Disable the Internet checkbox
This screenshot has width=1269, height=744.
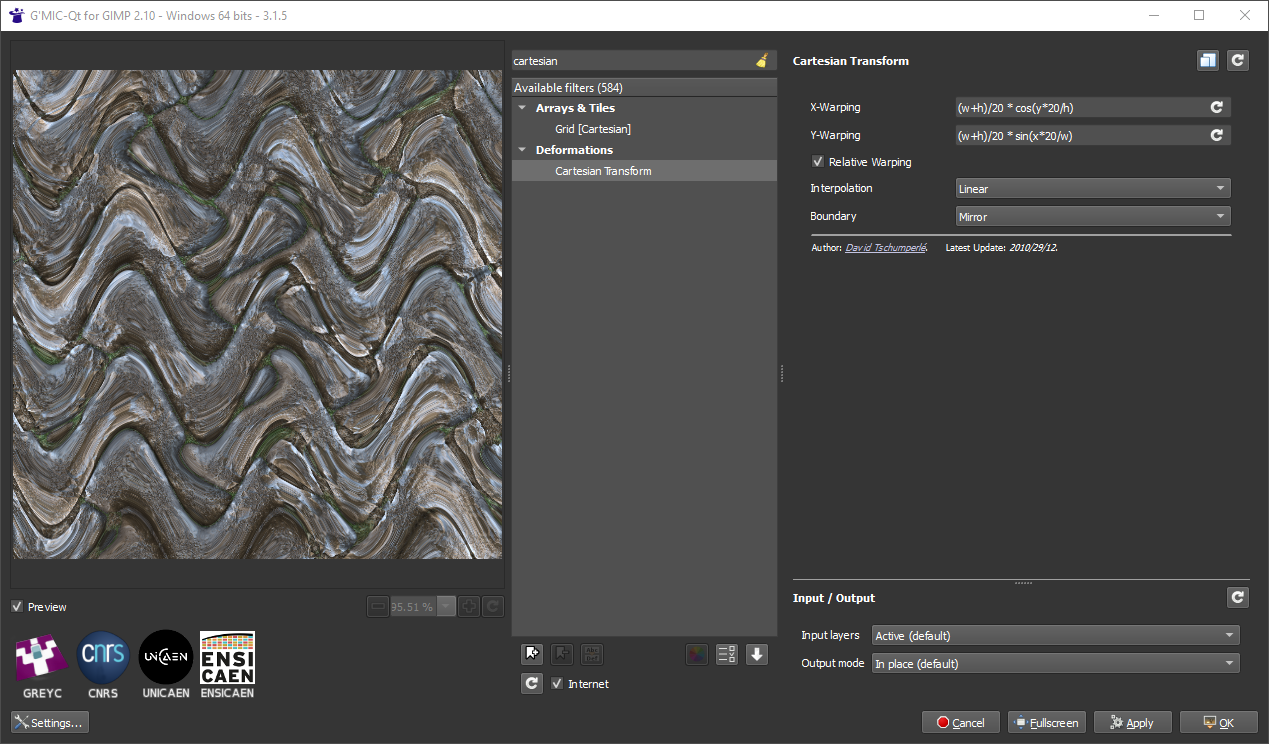coord(557,683)
